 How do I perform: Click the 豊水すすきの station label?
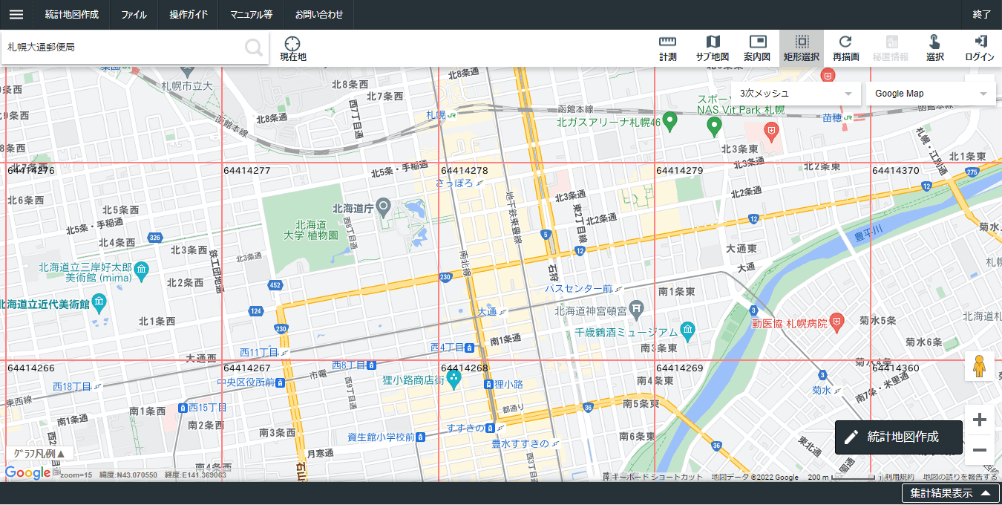521,443
